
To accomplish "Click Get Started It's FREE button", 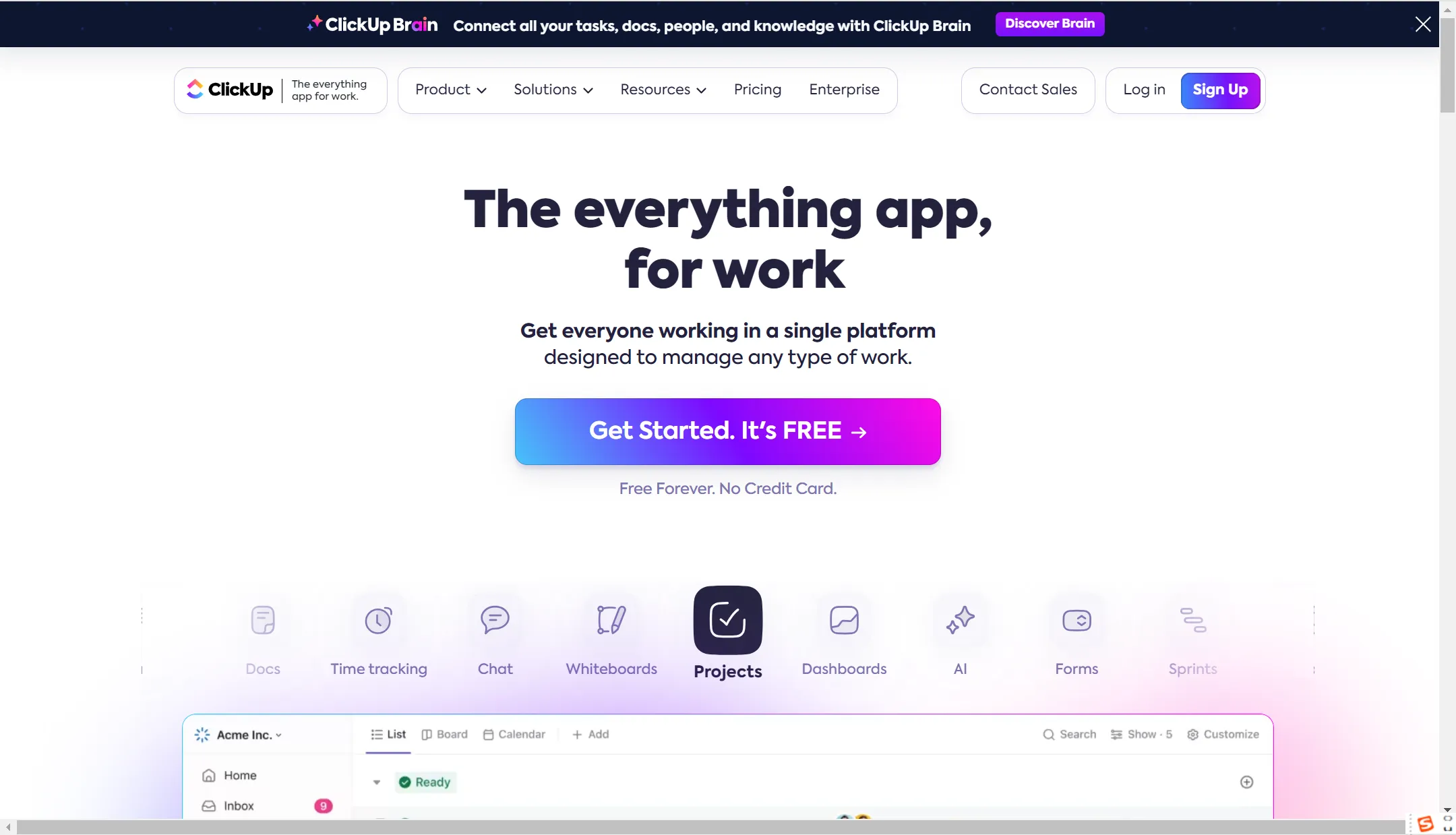I will click(728, 431).
